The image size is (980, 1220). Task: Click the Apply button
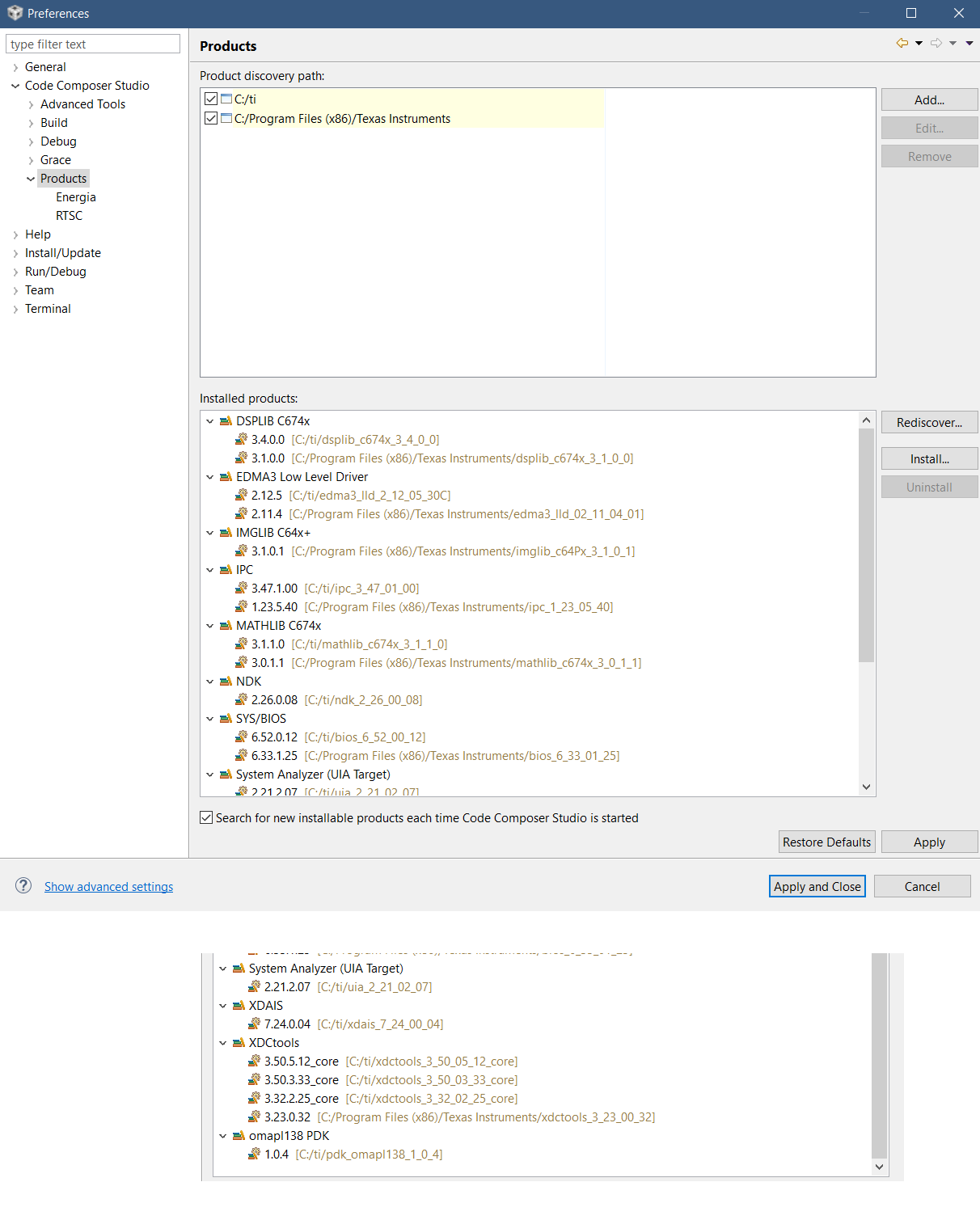[x=929, y=842]
